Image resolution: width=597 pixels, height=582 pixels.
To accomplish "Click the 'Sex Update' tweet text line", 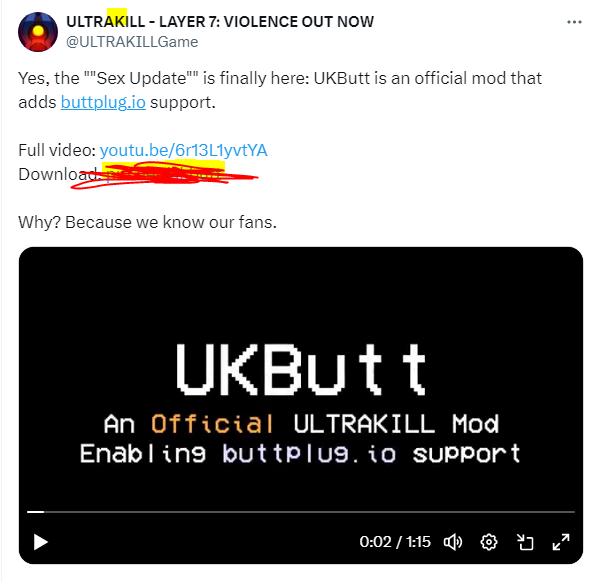I will [x=280, y=78].
